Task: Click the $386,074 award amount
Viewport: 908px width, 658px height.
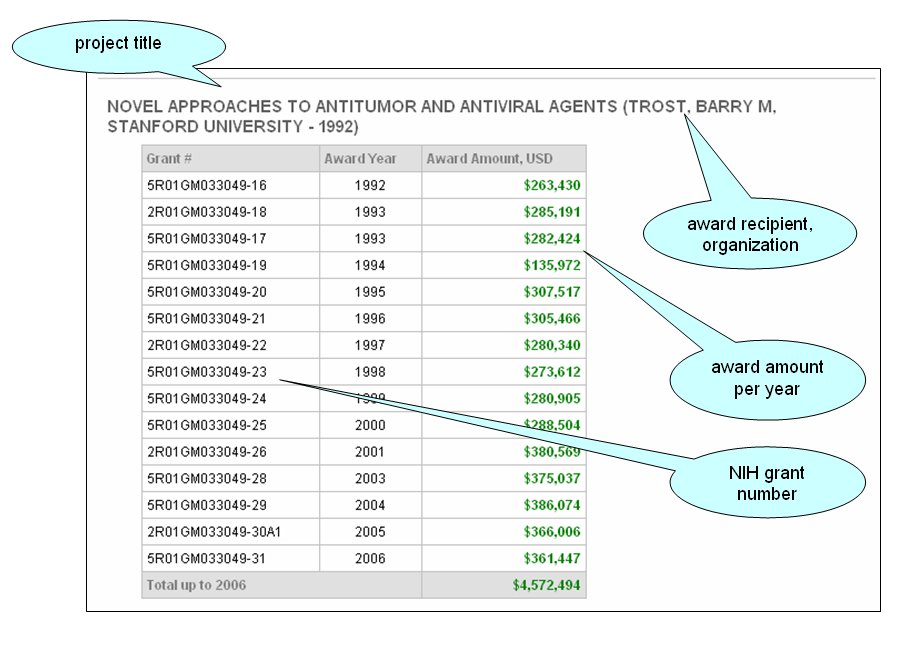Action: 552,505
